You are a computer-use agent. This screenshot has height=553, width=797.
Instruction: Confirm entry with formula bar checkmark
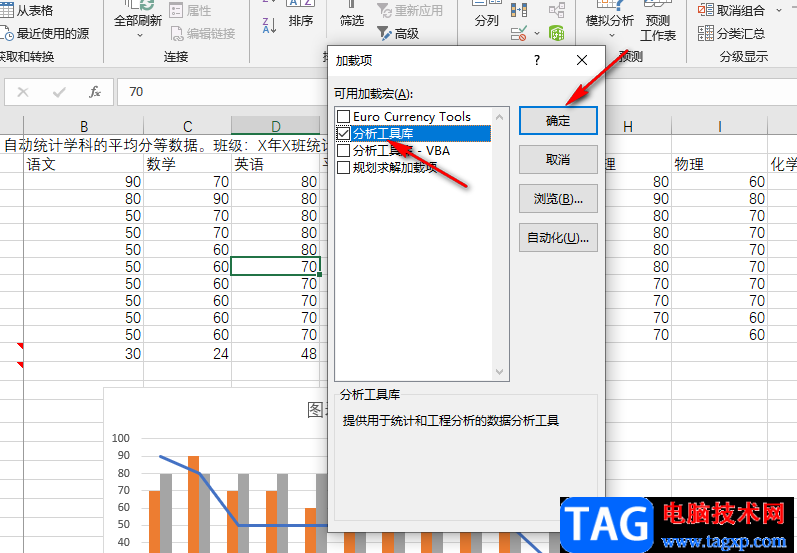click(x=59, y=92)
